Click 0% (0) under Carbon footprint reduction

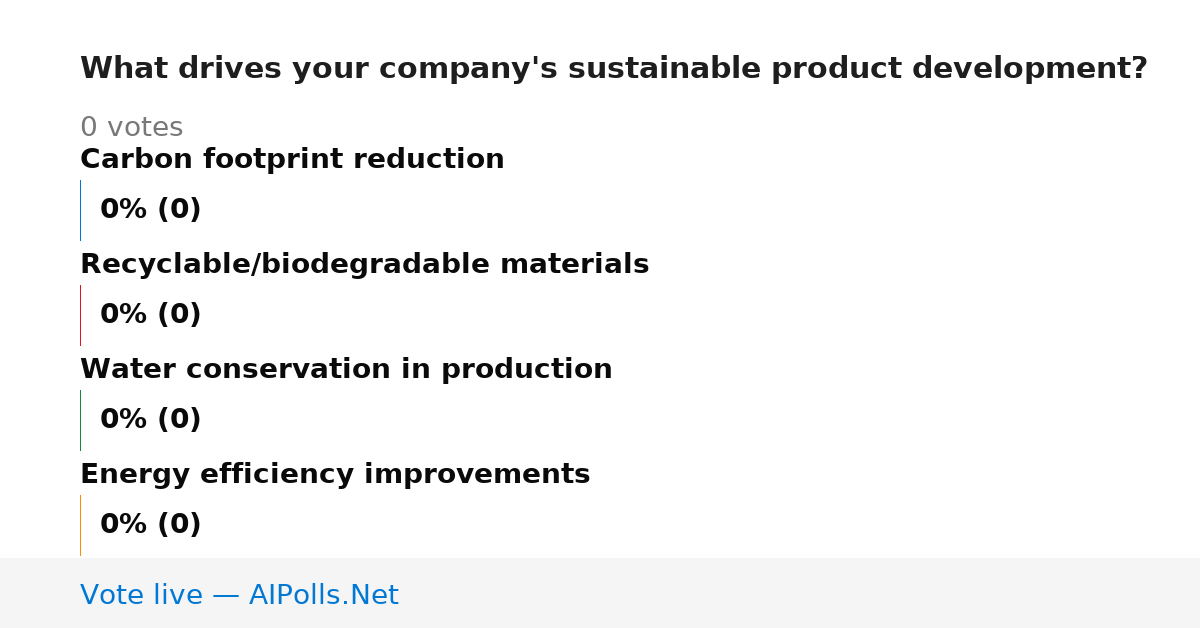point(151,209)
